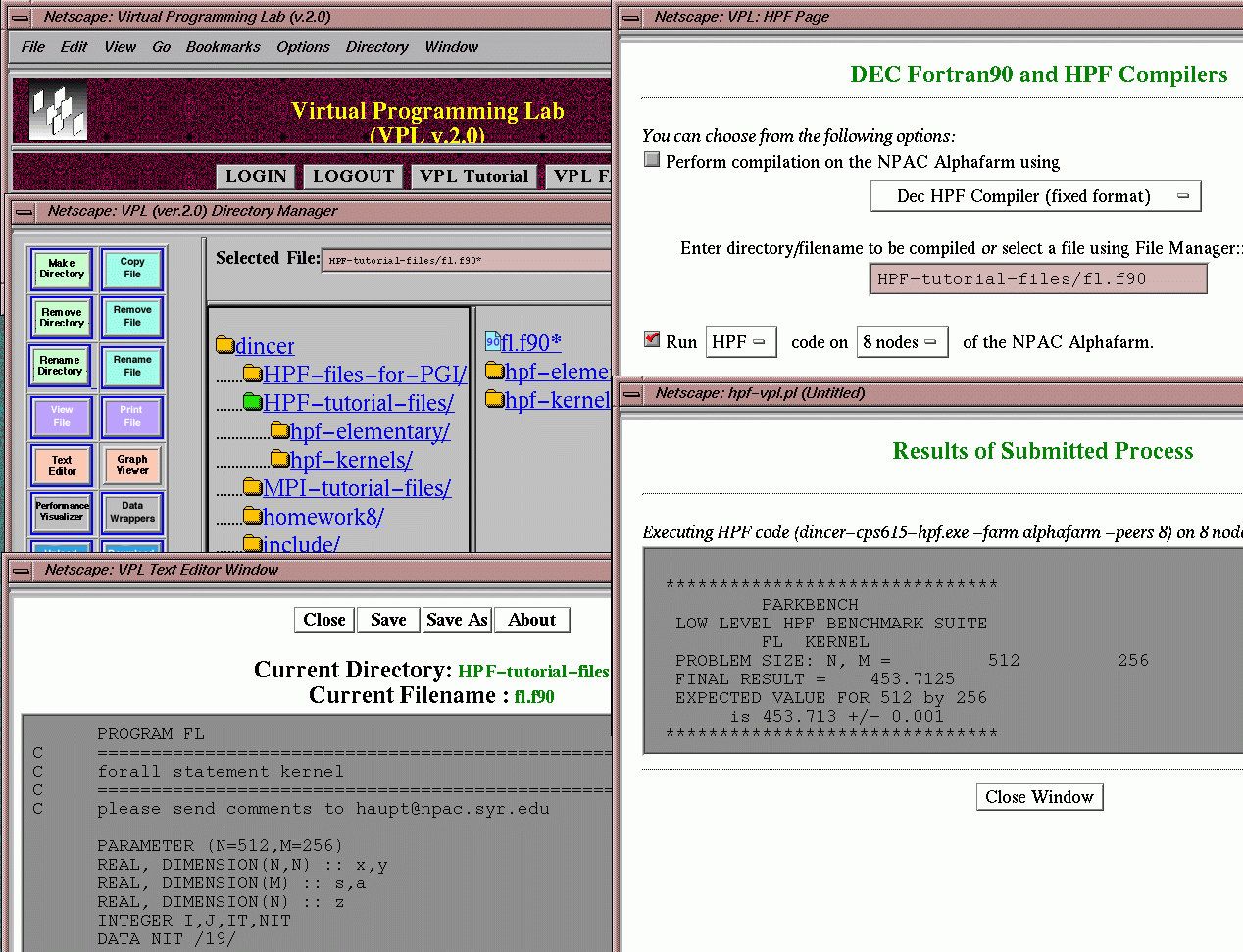Image resolution: width=1243 pixels, height=952 pixels.
Task: Click the LOGIN button
Action: 256,176
